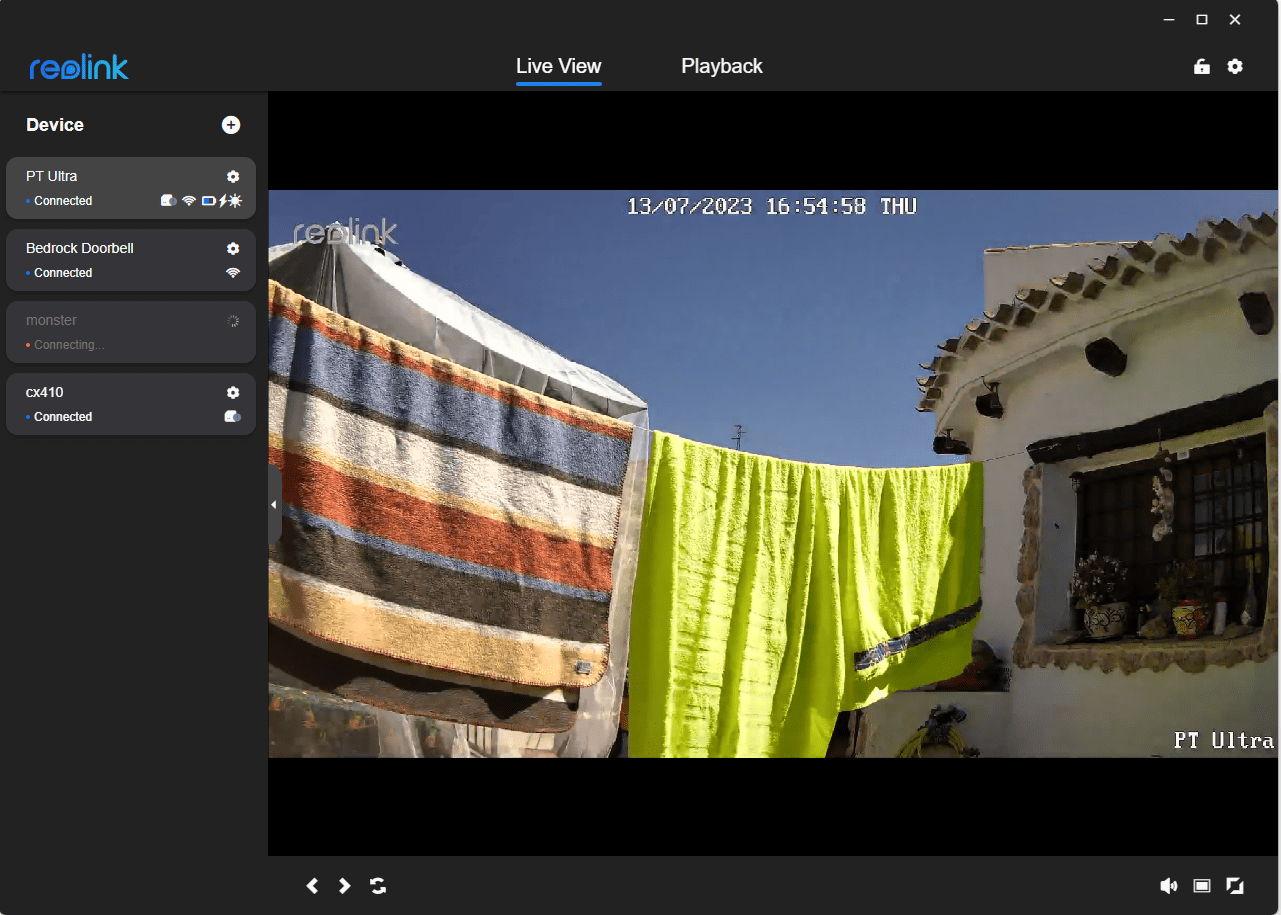Open Bedrock Doorbell settings gear
Image resolution: width=1281 pixels, height=915 pixels.
(x=233, y=249)
